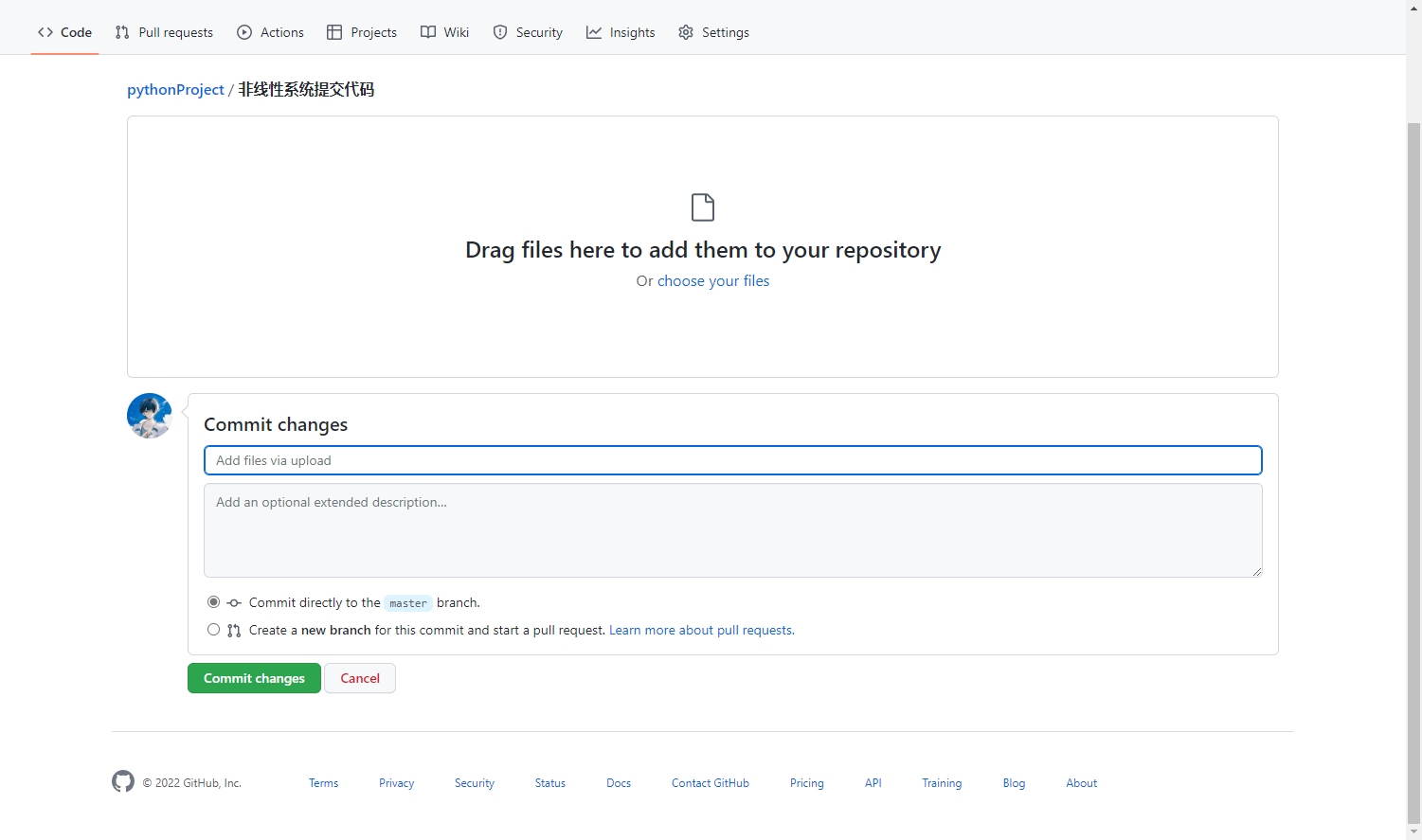Open the Training footer link
Image resolution: width=1422 pixels, height=840 pixels.
[x=942, y=783]
